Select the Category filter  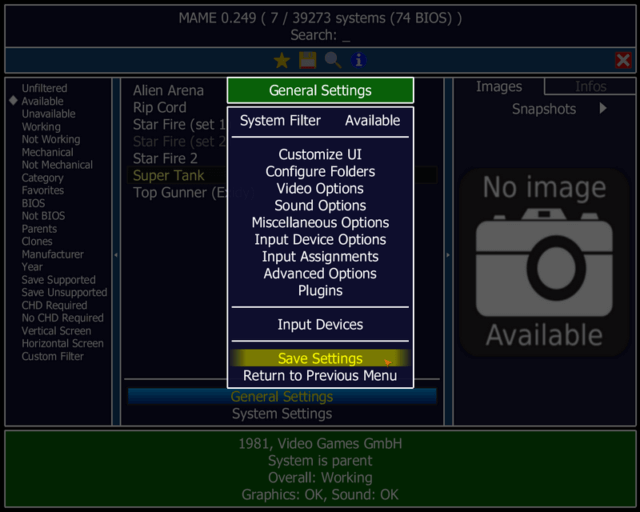point(42,178)
